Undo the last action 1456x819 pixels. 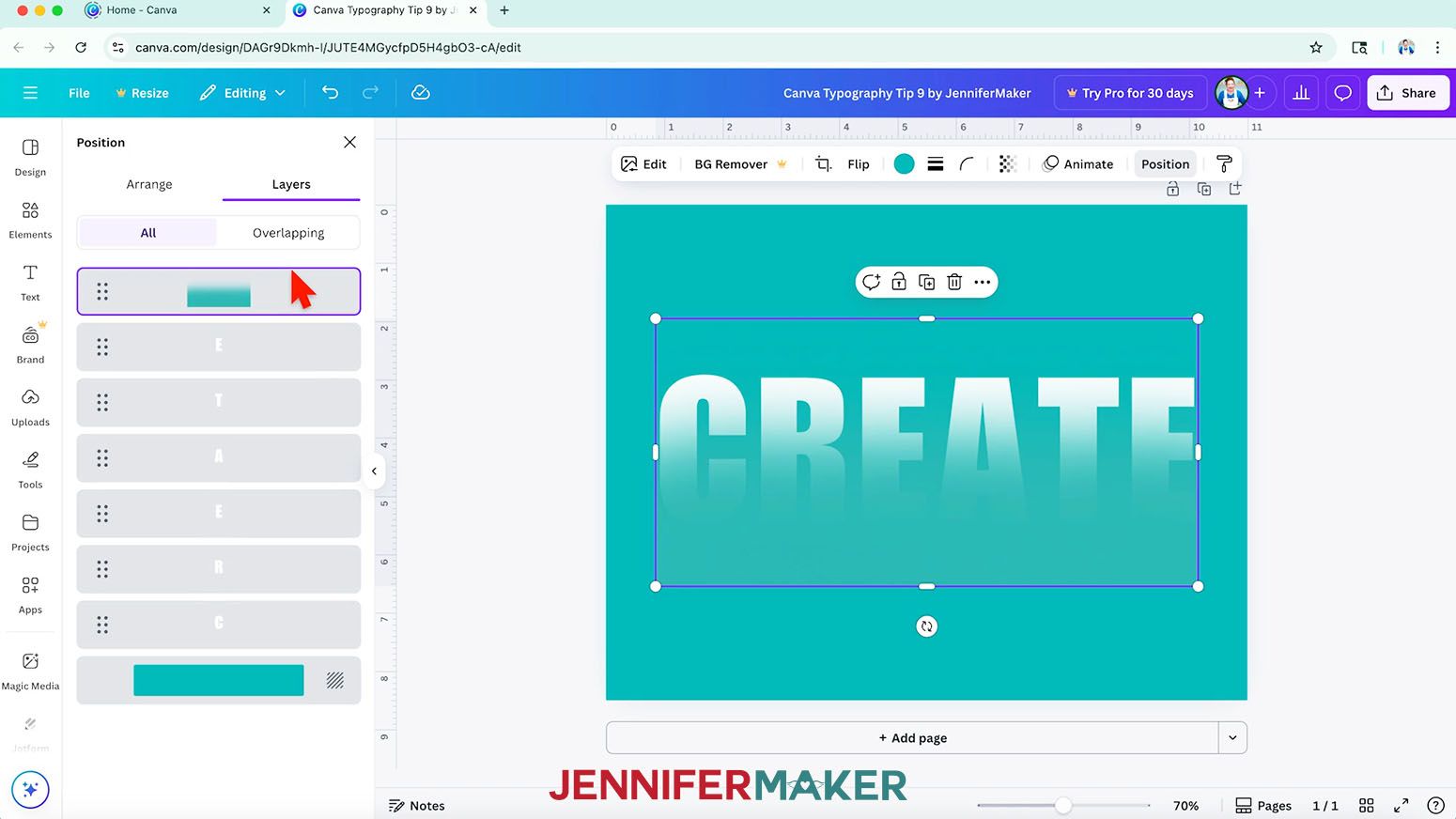[x=330, y=92]
